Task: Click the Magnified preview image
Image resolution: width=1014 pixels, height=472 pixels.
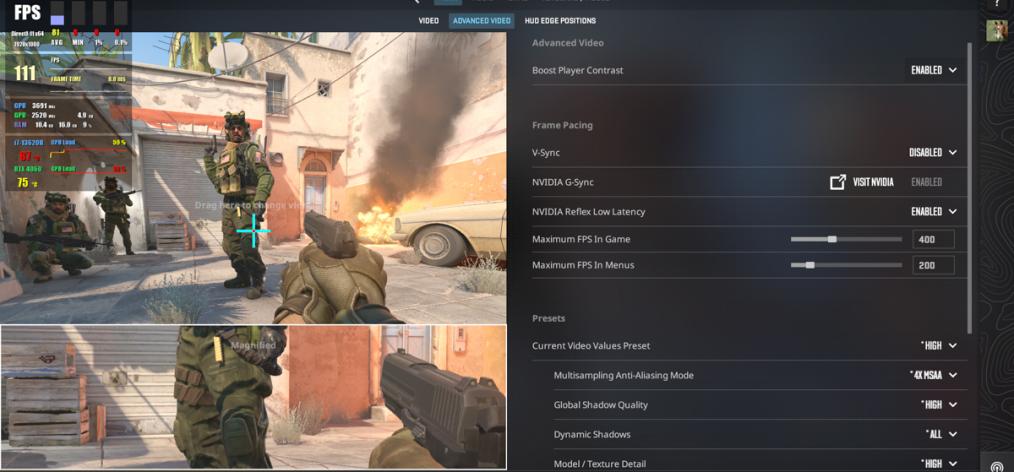Action: coord(254,397)
